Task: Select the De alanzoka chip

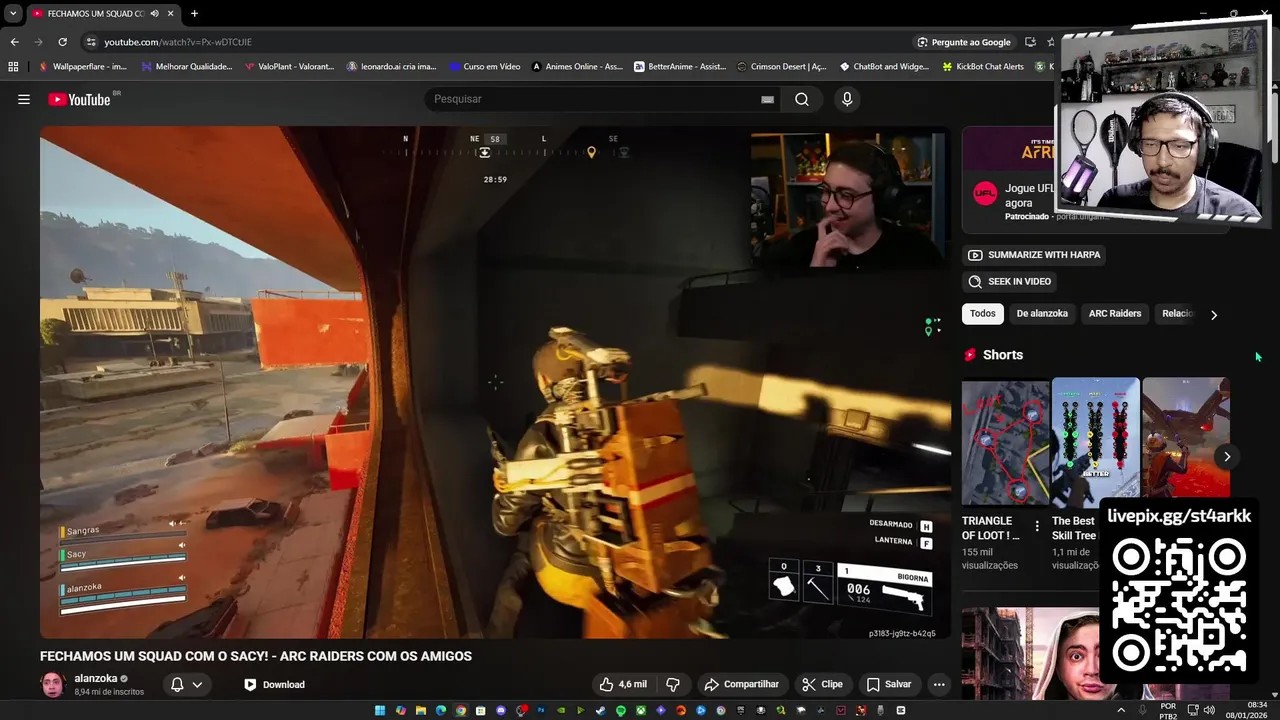Action: click(x=1042, y=314)
